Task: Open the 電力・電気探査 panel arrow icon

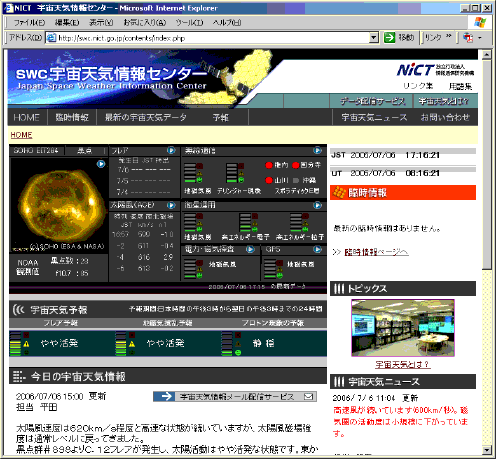Action: (250, 249)
